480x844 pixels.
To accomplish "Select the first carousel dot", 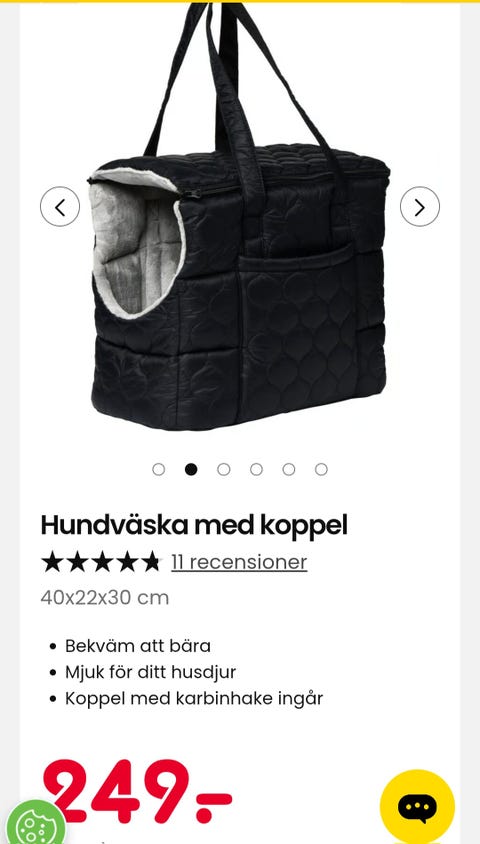I will (159, 469).
